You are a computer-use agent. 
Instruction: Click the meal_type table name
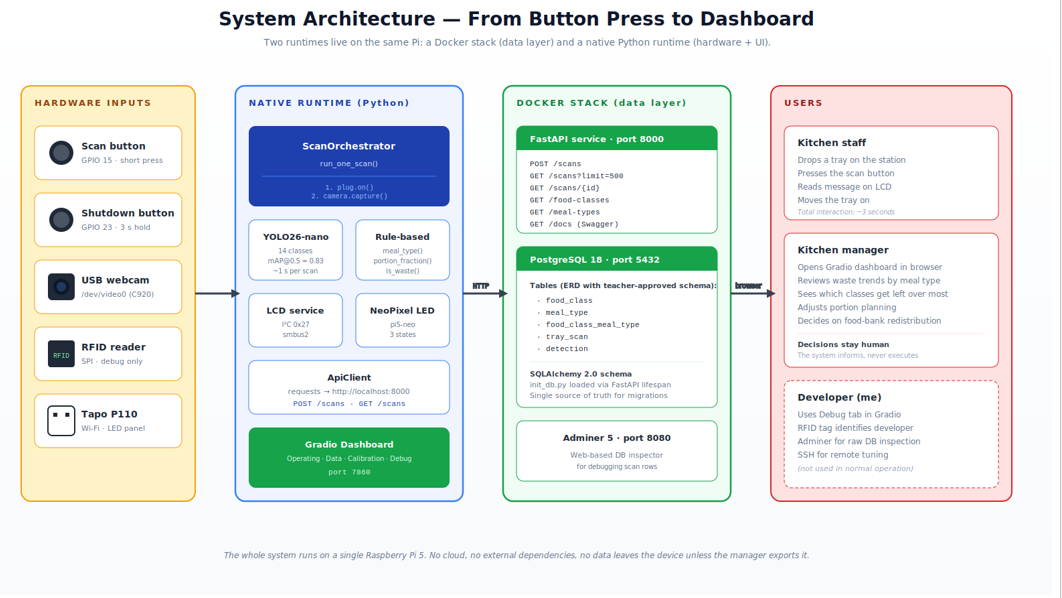tap(567, 313)
